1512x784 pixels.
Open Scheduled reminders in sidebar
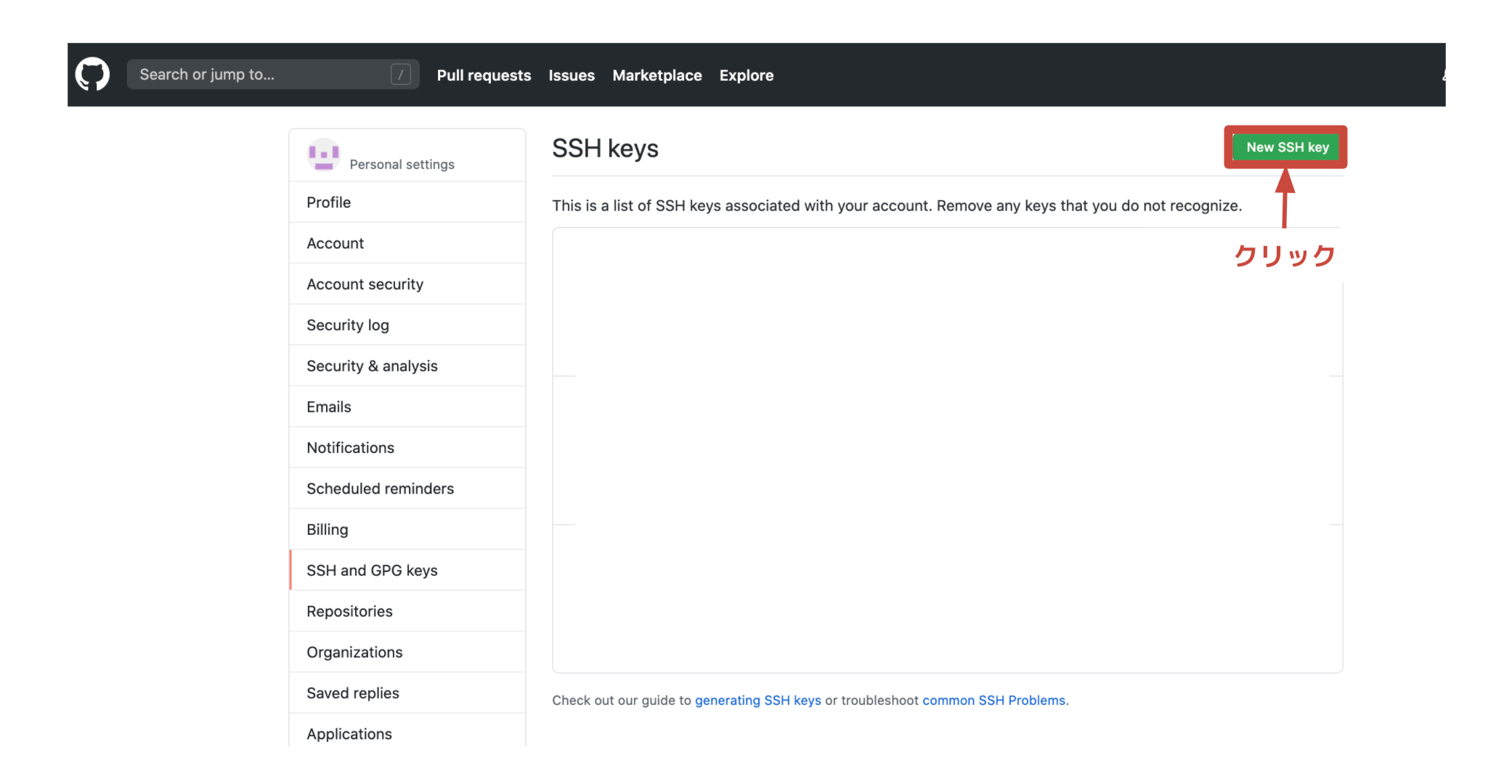point(380,489)
